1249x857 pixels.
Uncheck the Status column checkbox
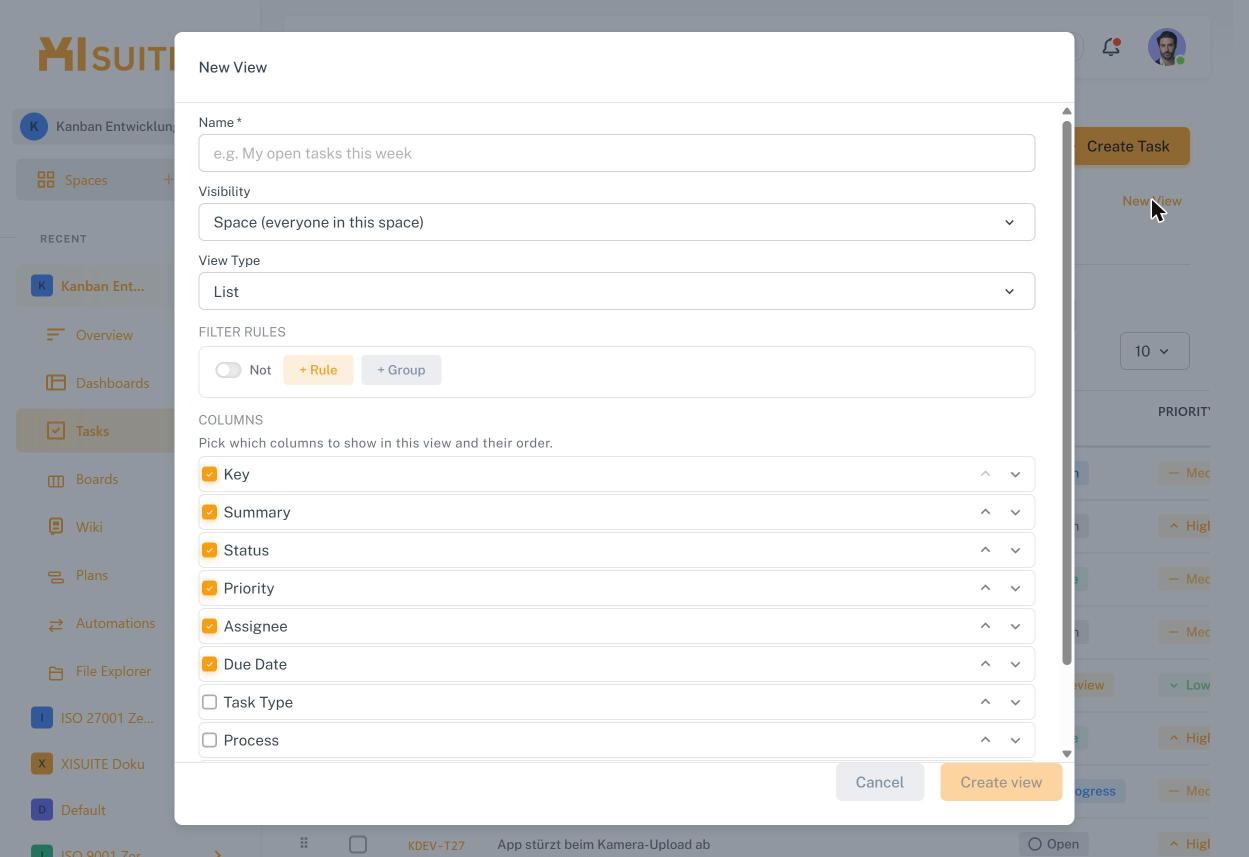209,550
